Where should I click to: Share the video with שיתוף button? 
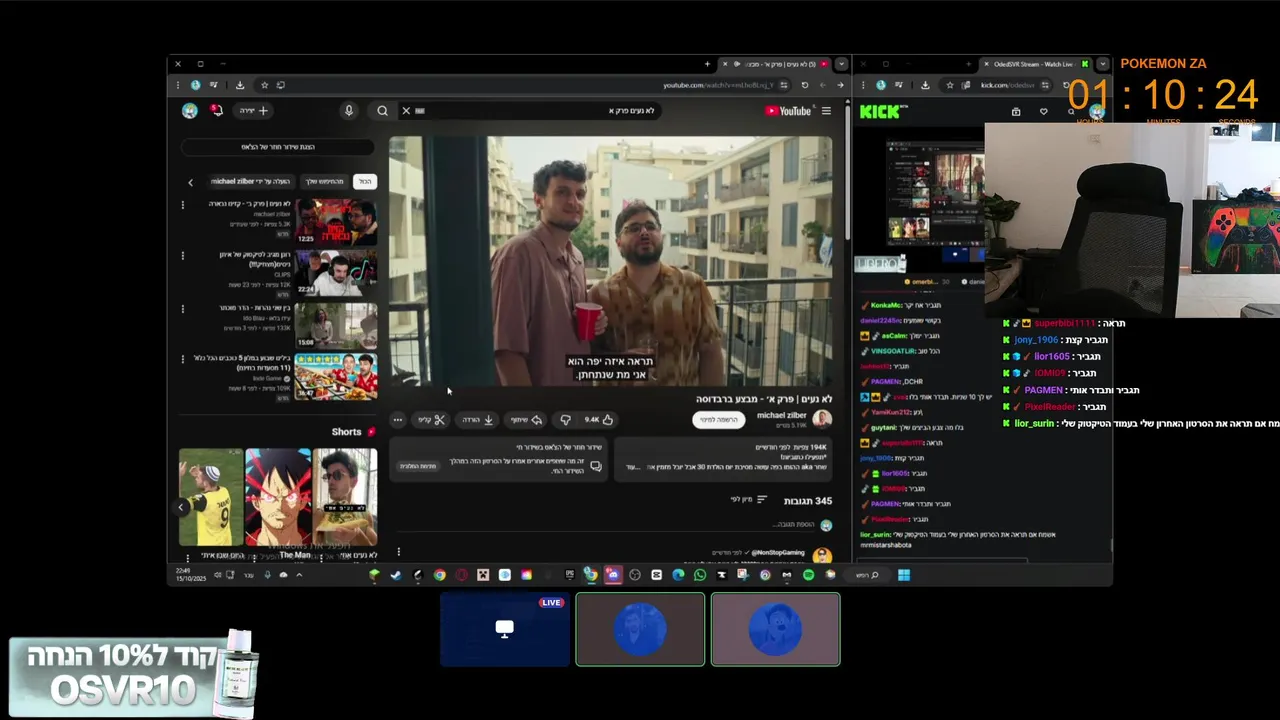coord(526,420)
